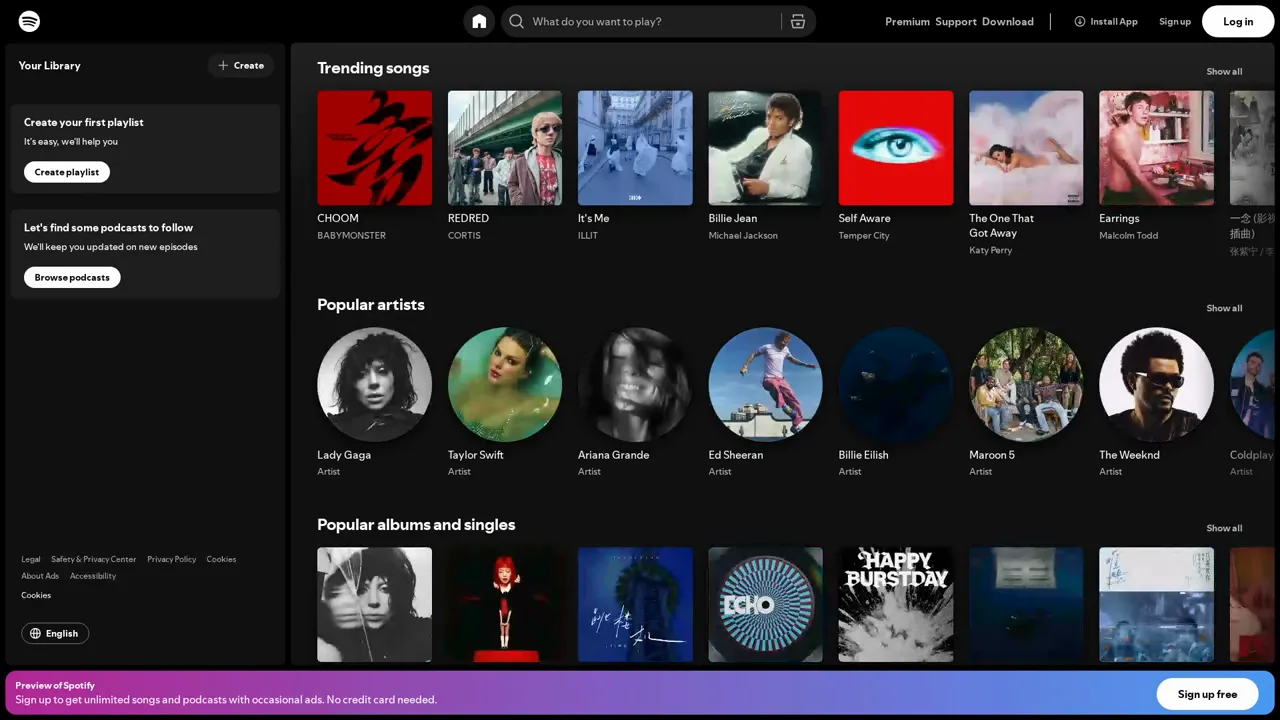Click the BABYMONSTER artist name
Image resolution: width=1280 pixels, height=720 pixels.
click(x=351, y=235)
